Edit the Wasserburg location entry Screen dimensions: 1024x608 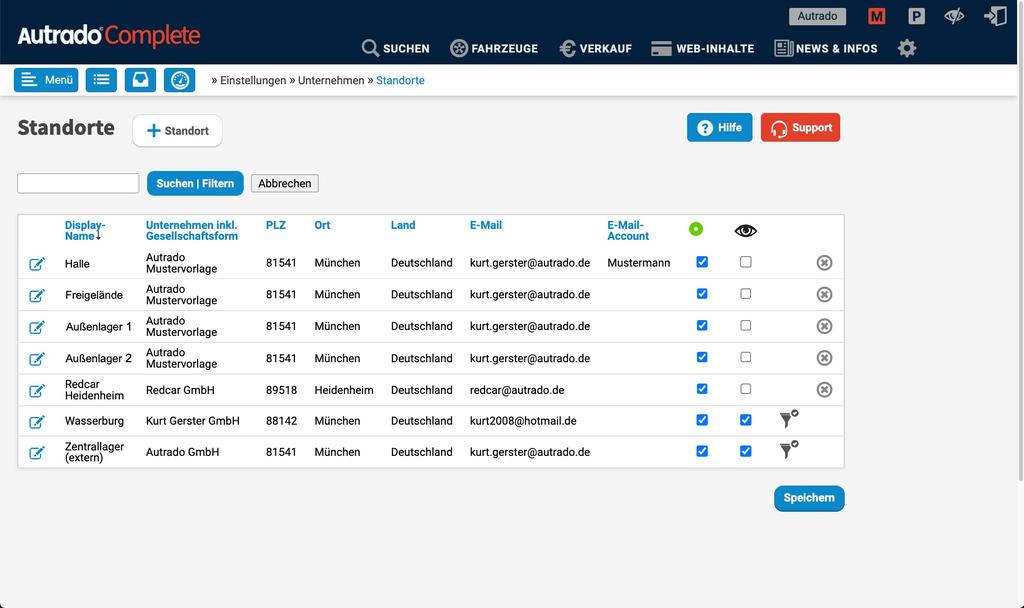click(37, 422)
